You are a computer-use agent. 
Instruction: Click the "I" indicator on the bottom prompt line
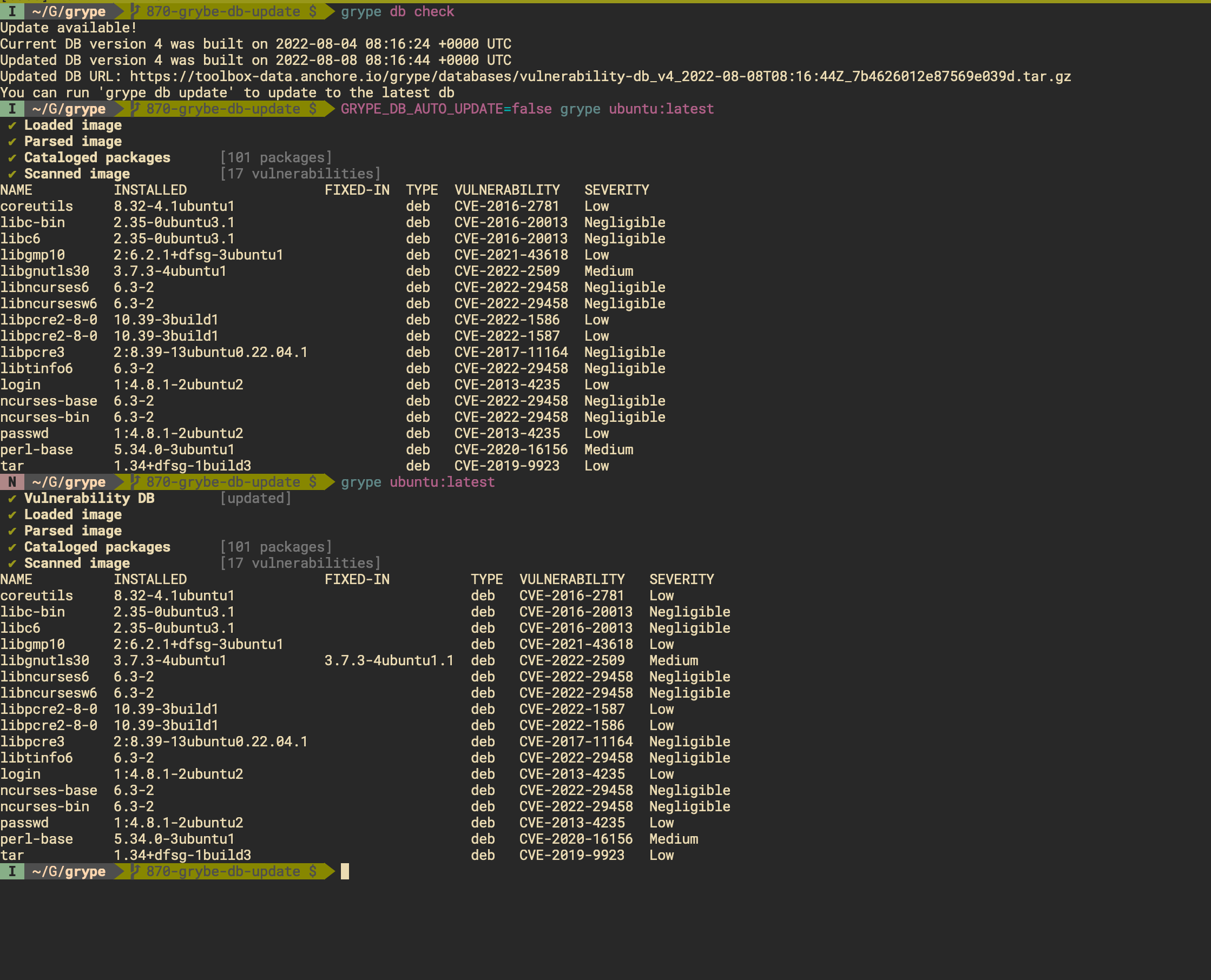(12, 871)
